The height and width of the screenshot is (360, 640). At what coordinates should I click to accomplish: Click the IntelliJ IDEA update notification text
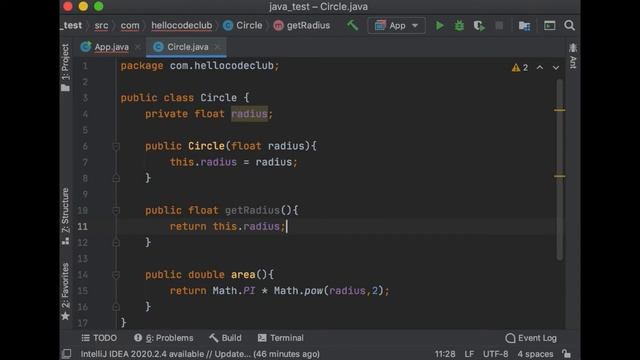tap(200, 354)
